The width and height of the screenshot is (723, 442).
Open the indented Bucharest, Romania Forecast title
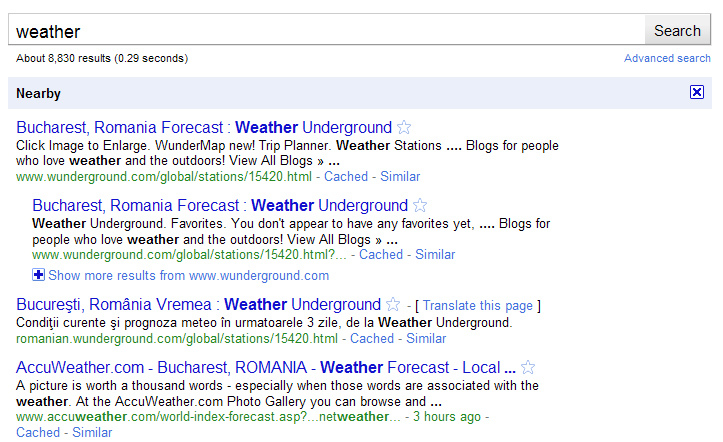pos(220,205)
